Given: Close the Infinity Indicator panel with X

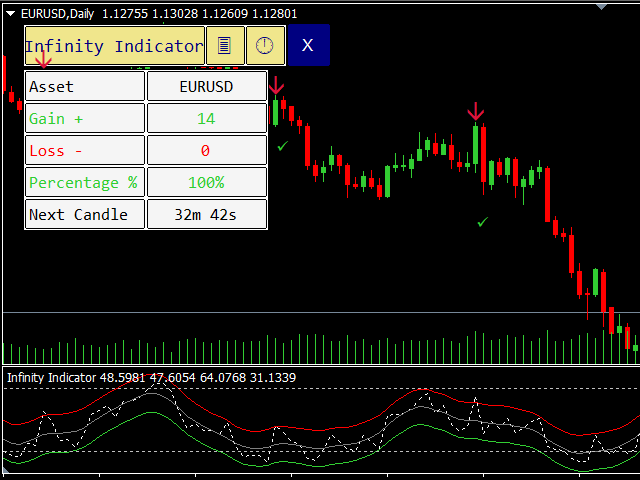Looking at the screenshot, I should pos(308,46).
